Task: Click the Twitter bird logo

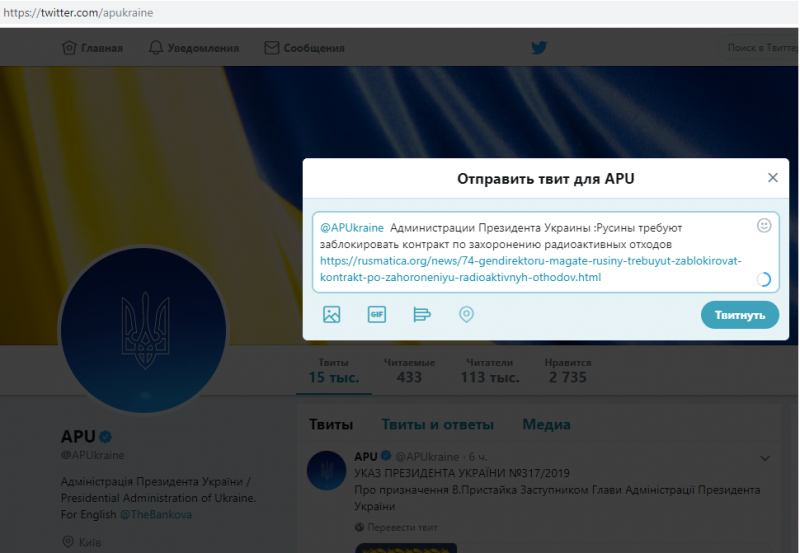Action: (x=539, y=47)
